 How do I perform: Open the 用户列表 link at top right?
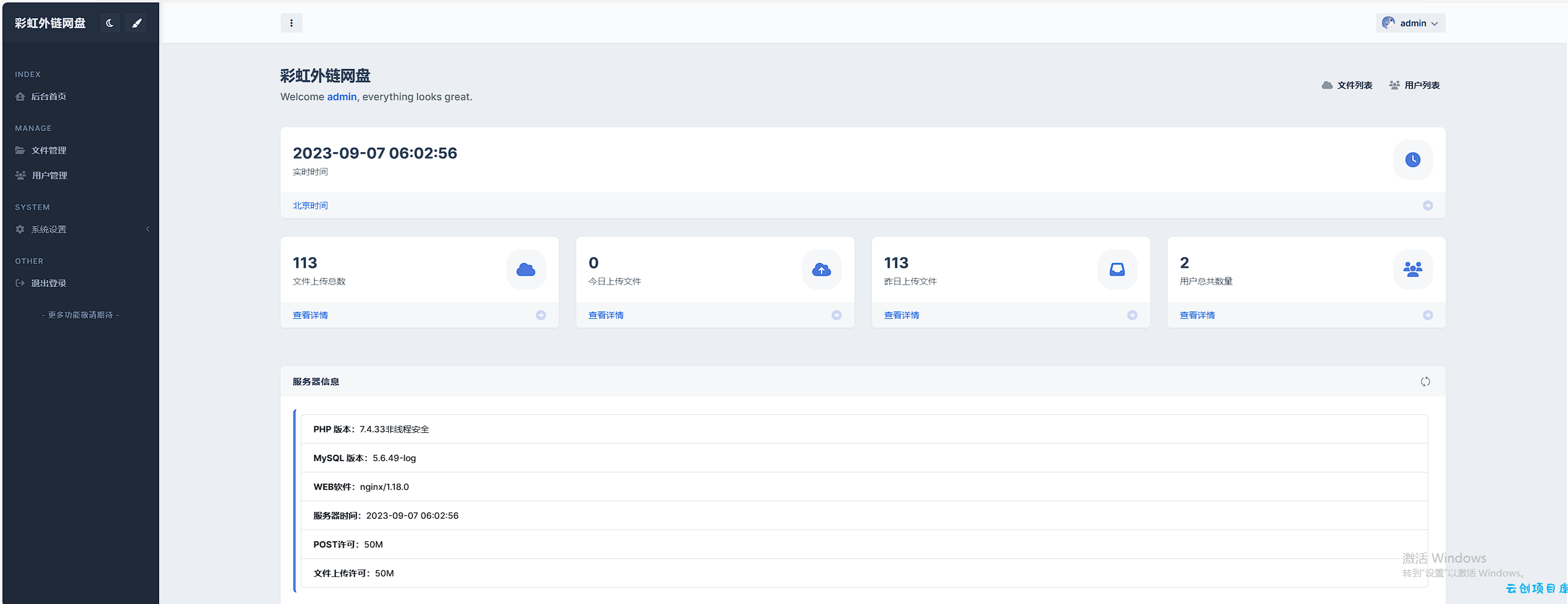(x=1415, y=85)
